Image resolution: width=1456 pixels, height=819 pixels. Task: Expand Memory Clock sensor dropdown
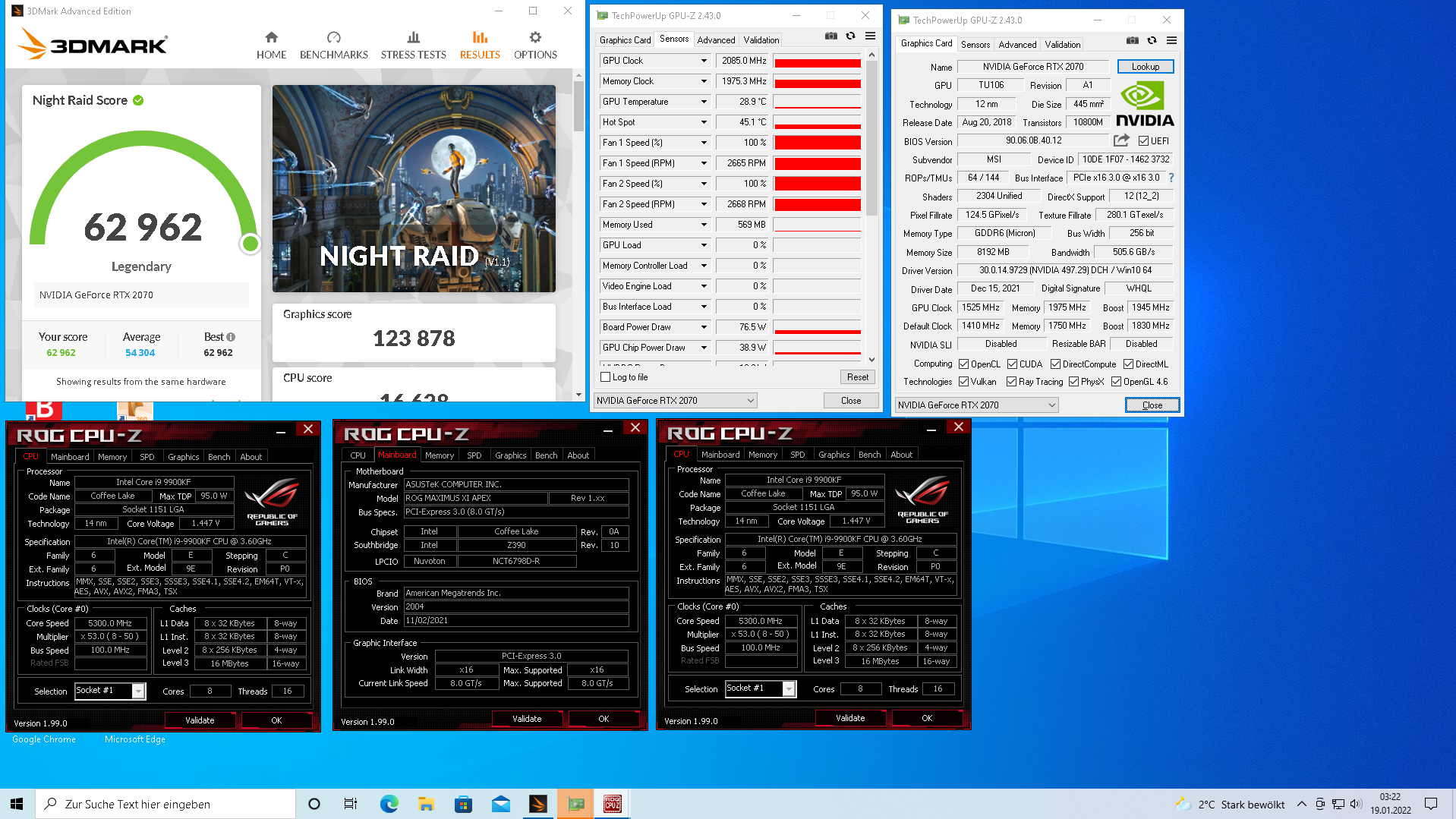704,81
